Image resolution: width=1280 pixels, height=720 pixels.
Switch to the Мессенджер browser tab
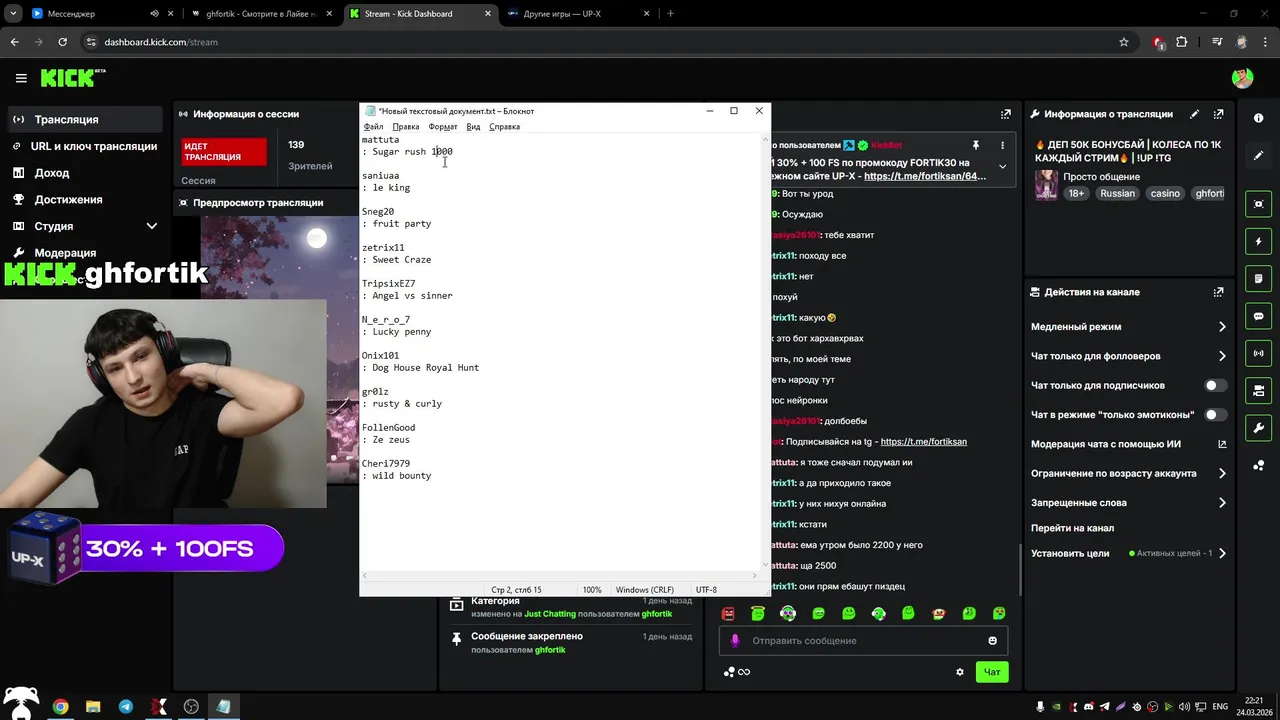(x=102, y=14)
